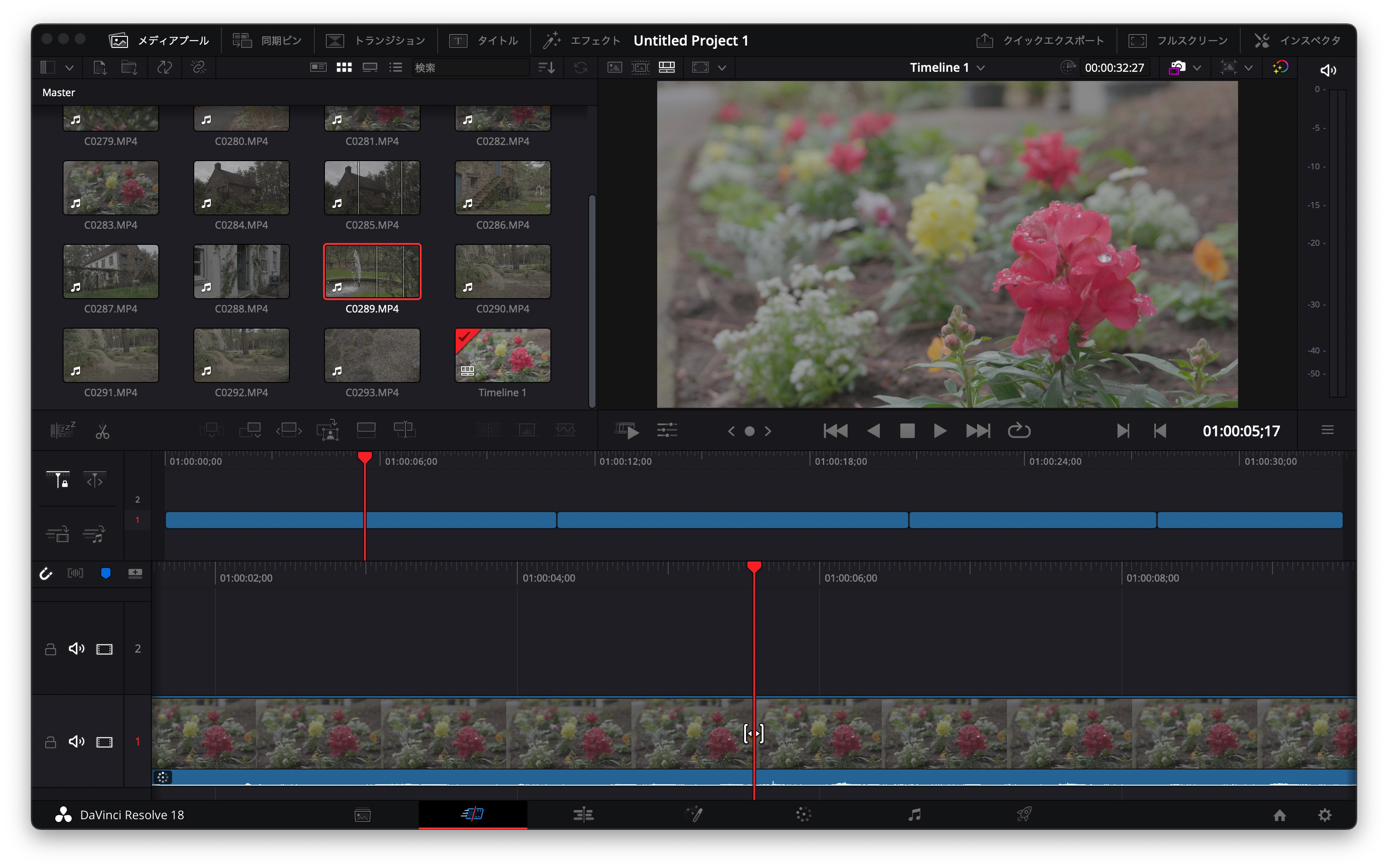This screenshot has width=1388, height=868.
Task: Click the boring detector icon
Action: tap(62, 430)
